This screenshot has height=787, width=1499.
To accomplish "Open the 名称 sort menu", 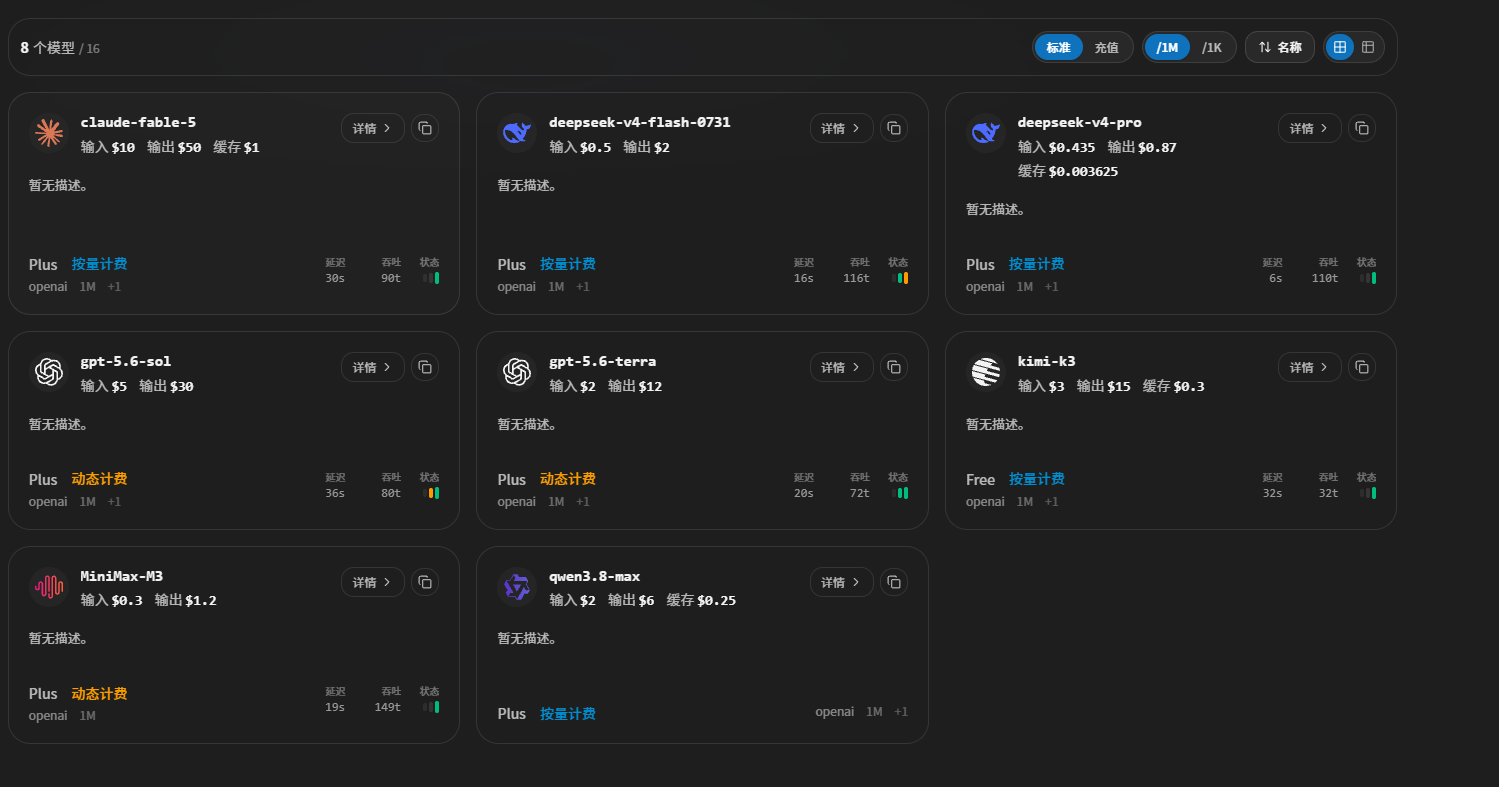I will 1280,47.
